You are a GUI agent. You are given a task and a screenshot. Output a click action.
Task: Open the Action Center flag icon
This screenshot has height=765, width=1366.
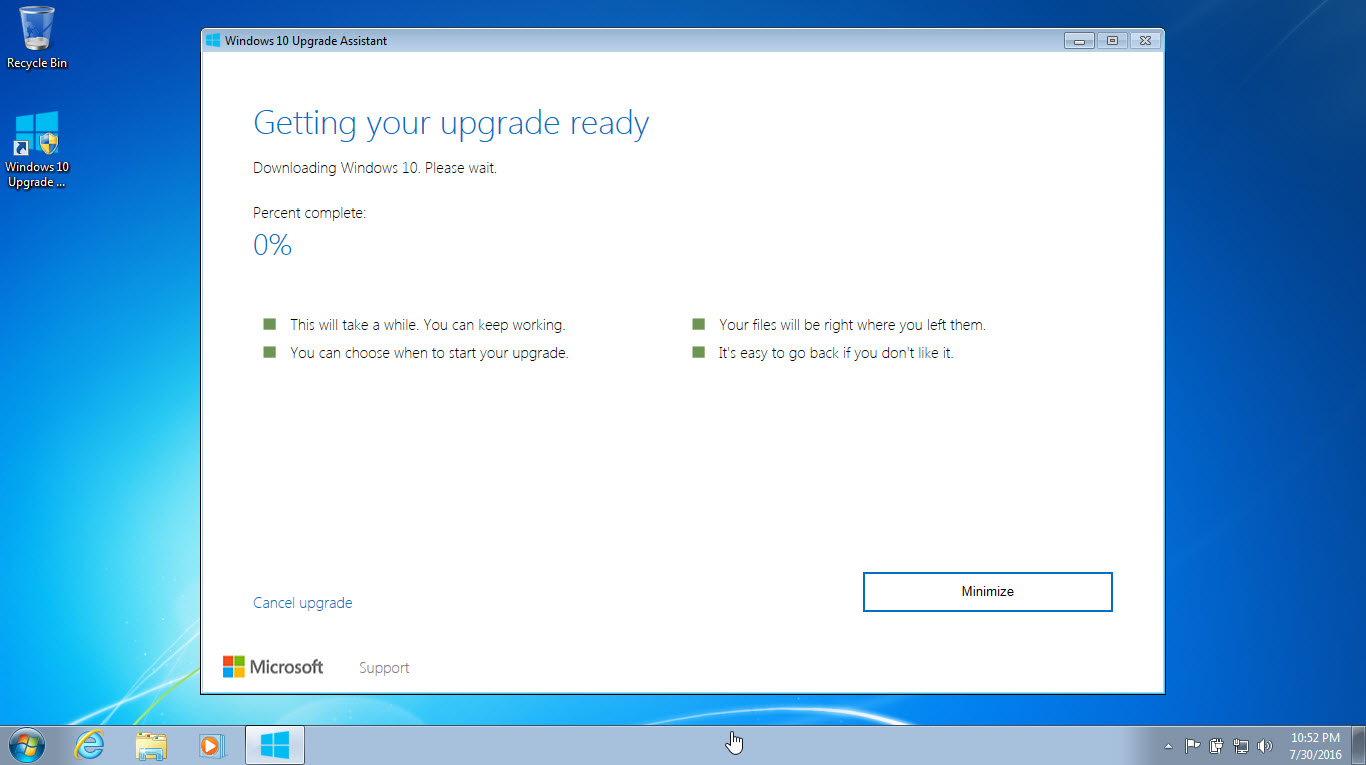(x=1192, y=746)
